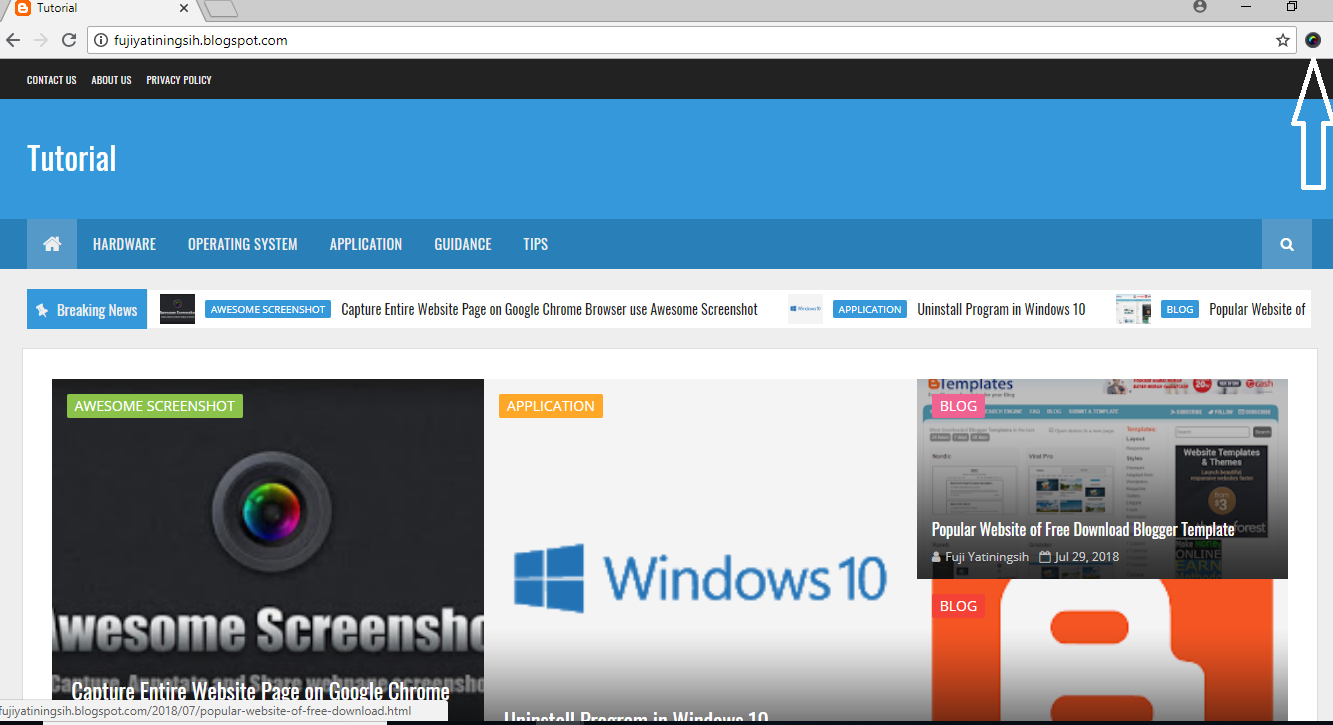
Task: Click the address bar URL field
Action: [690, 41]
